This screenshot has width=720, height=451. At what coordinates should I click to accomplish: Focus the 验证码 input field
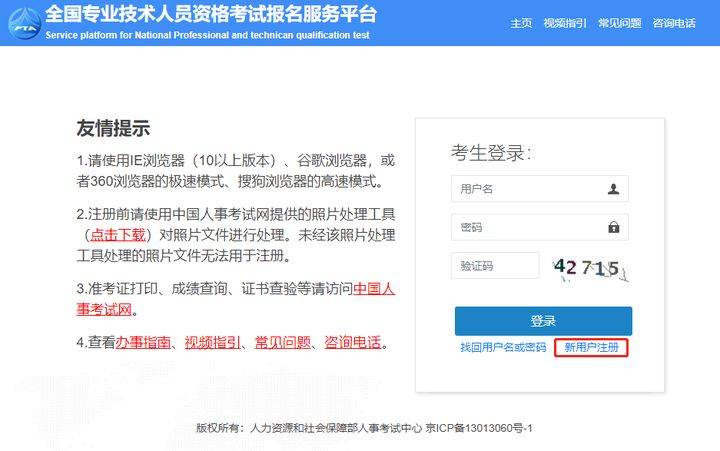point(495,265)
